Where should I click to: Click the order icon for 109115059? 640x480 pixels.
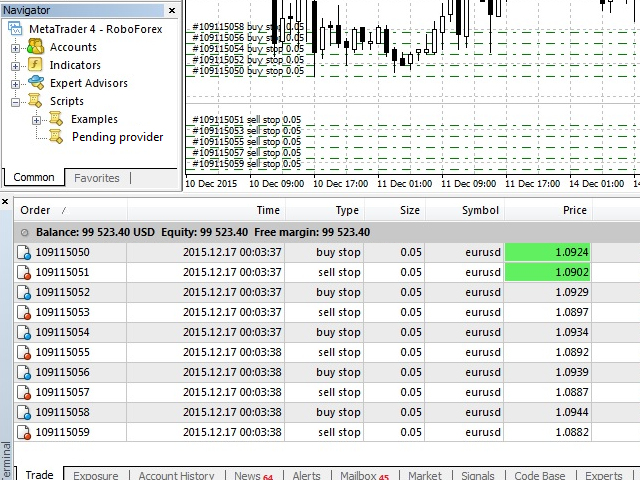24,432
